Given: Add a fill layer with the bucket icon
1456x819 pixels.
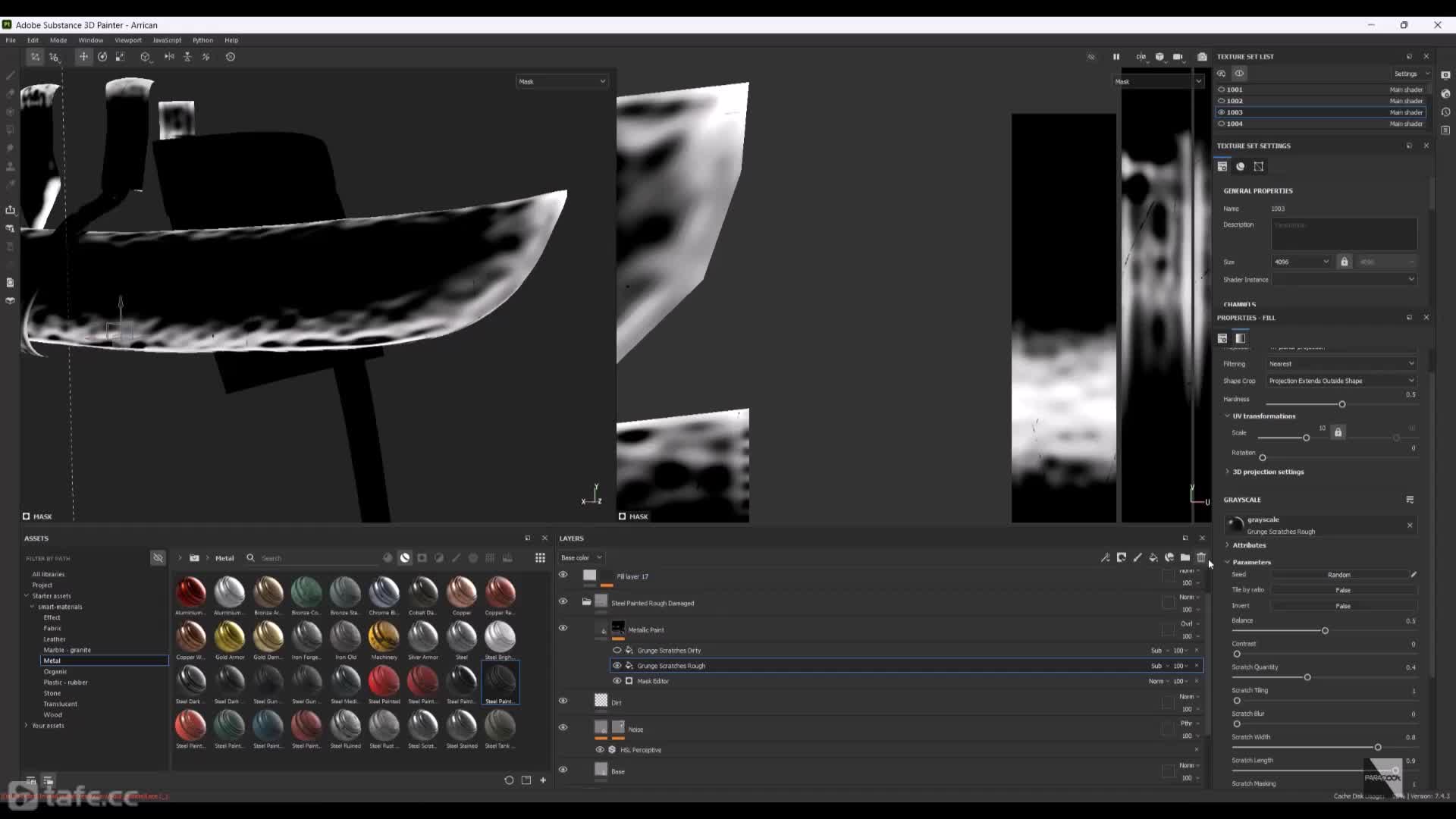Looking at the screenshot, I should pyautogui.click(x=1153, y=557).
